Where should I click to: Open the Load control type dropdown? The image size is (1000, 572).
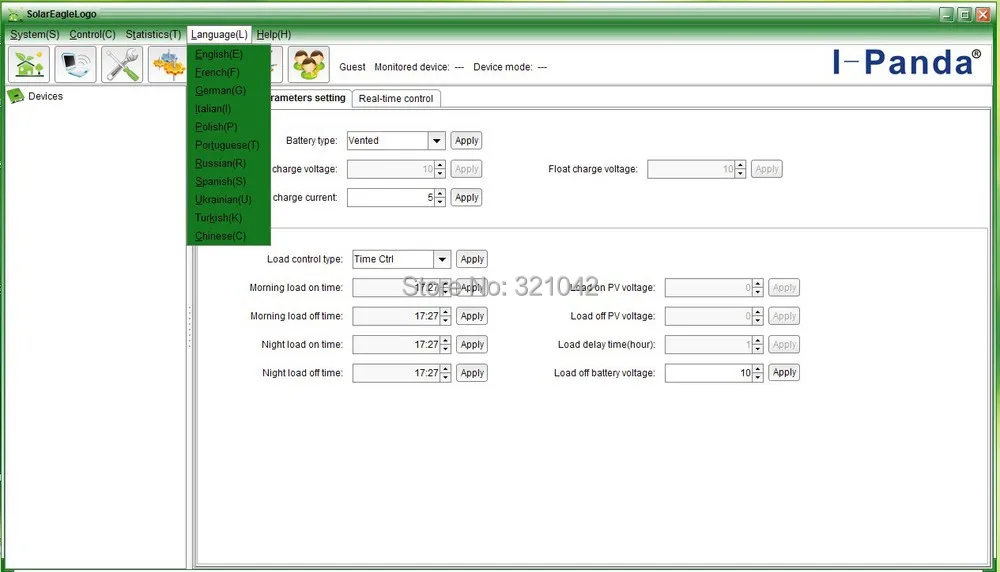pos(442,259)
